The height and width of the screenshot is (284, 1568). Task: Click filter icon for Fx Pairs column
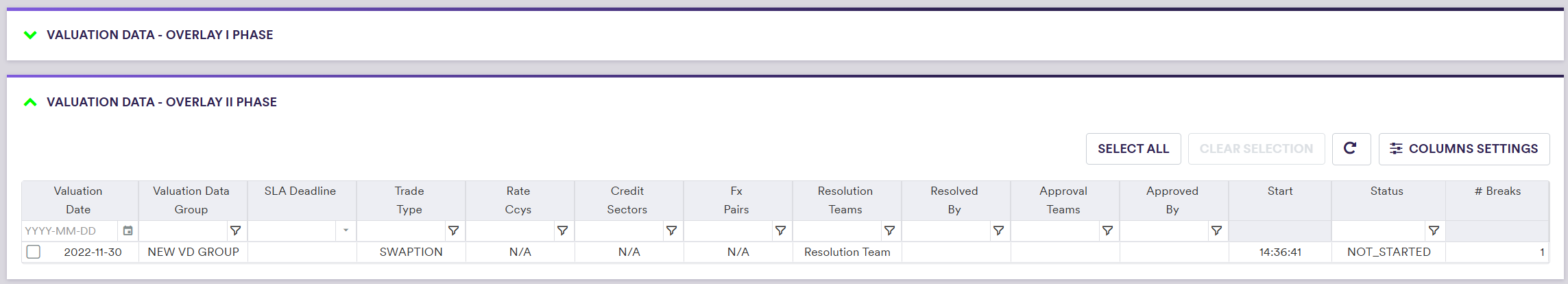click(x=780, y=231)
